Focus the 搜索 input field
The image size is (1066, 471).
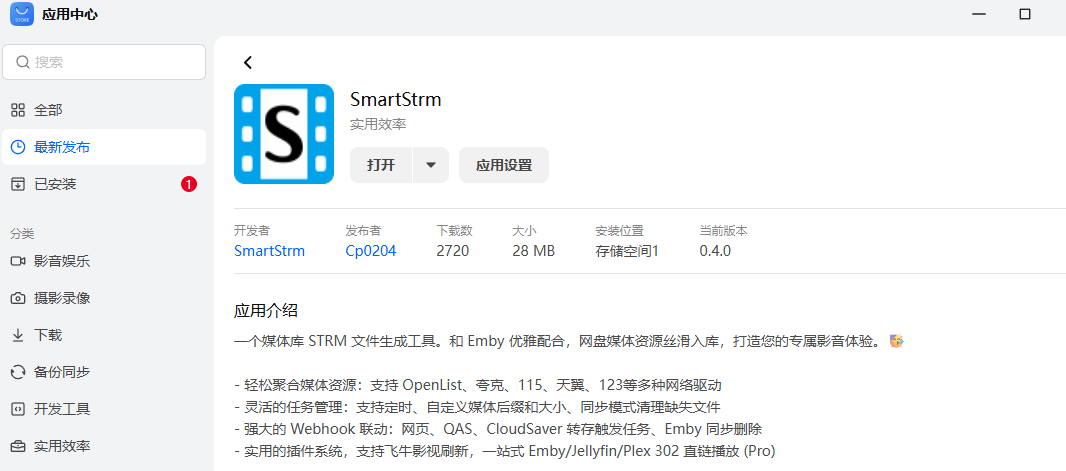point(104,63)
